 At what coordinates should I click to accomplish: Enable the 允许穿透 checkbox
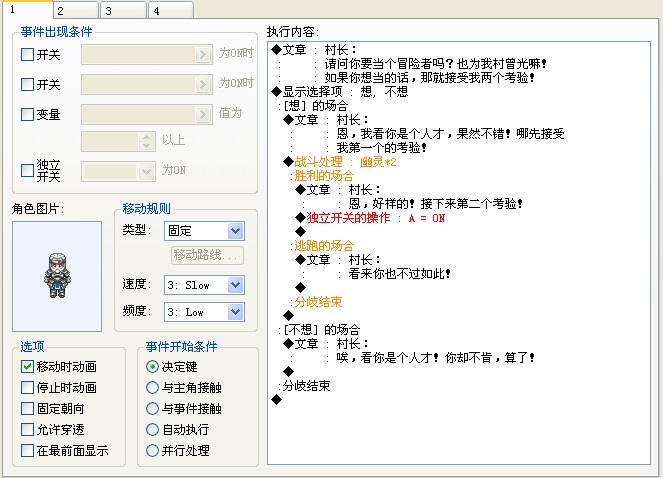point(27,429)
